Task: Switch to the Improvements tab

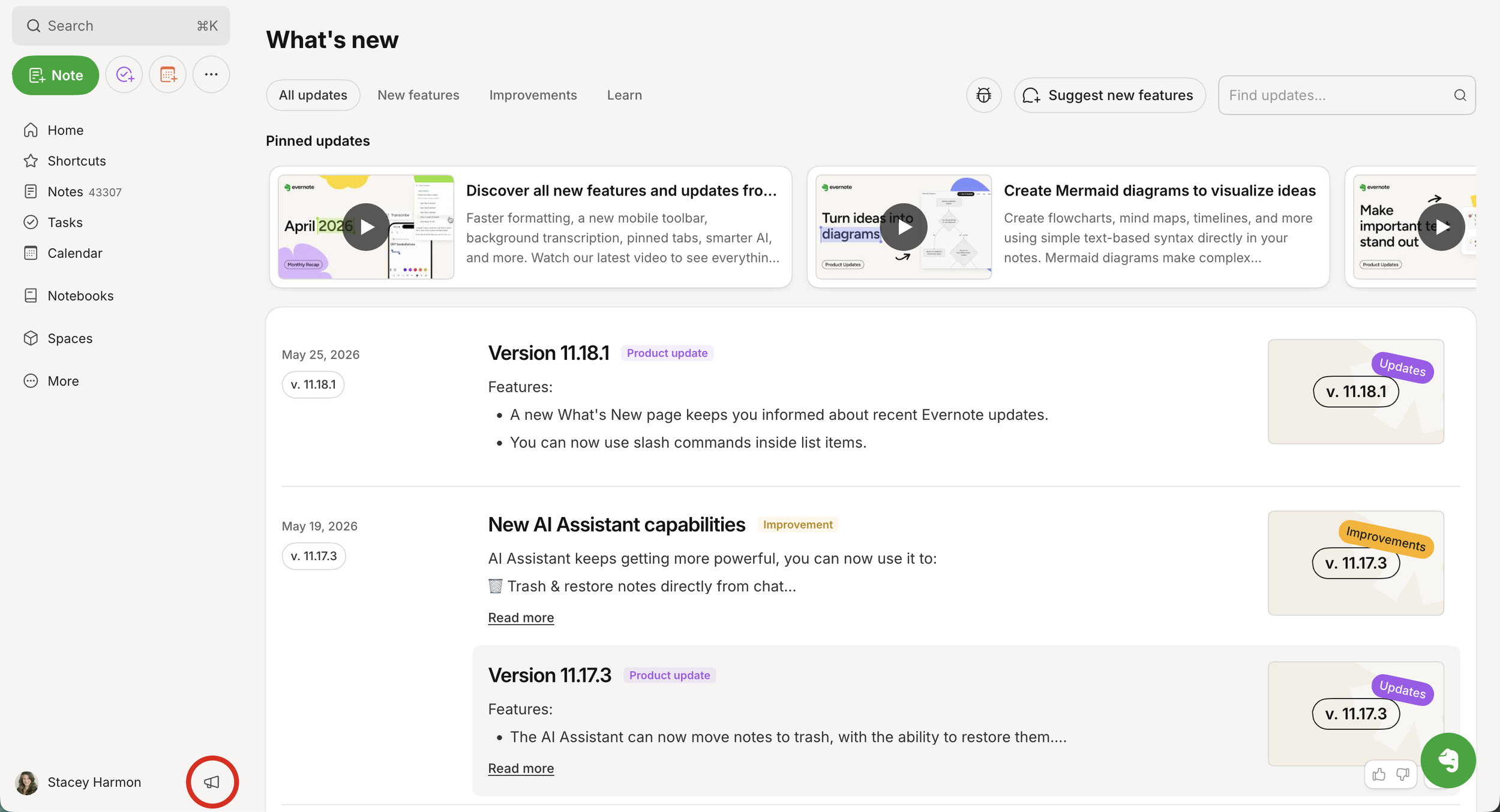Action: click(x=533, y=95)
